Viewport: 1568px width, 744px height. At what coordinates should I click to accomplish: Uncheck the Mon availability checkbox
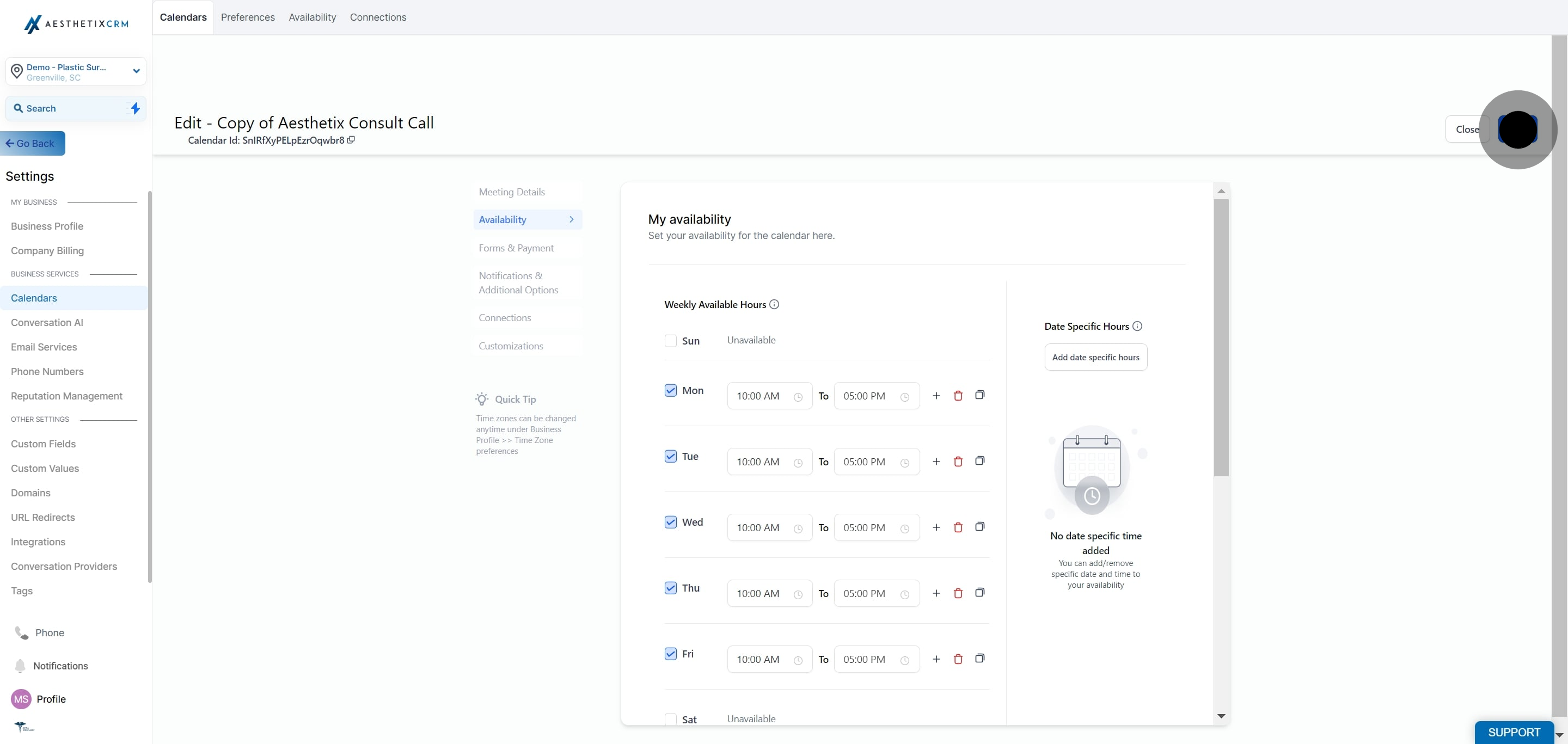click(670, 391)
